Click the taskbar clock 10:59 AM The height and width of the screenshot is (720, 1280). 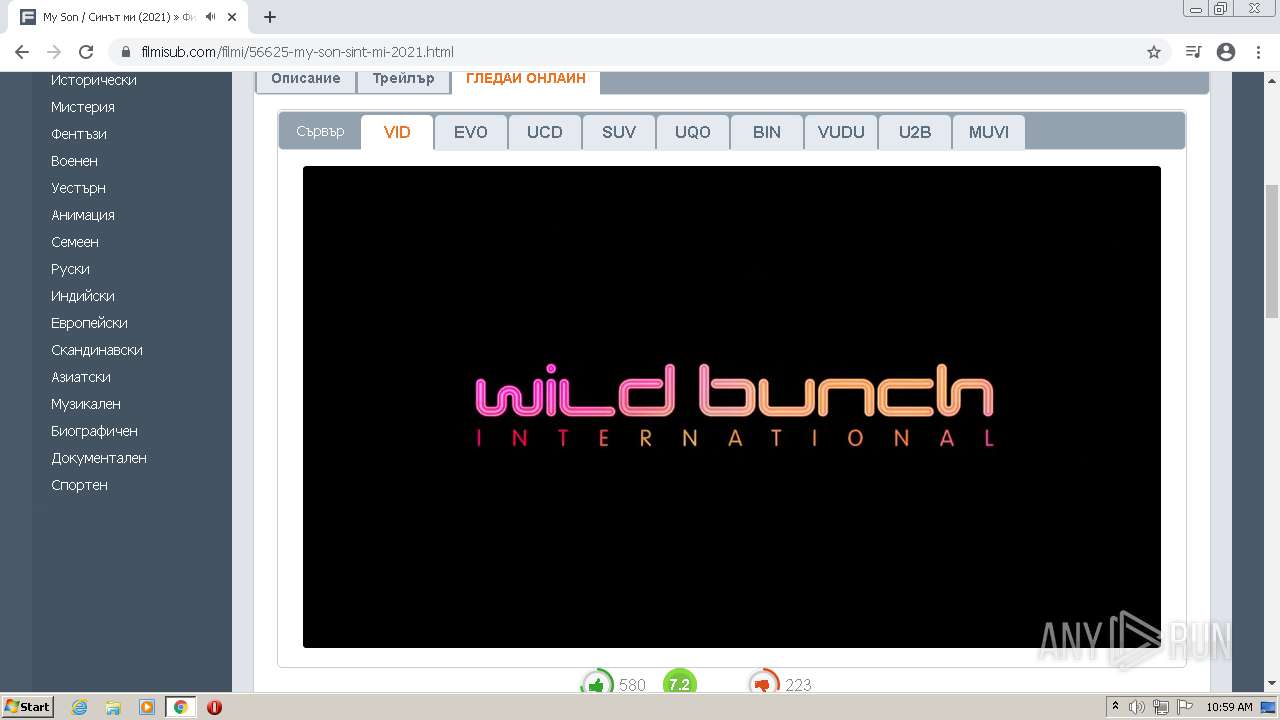tap(1229, 707)
